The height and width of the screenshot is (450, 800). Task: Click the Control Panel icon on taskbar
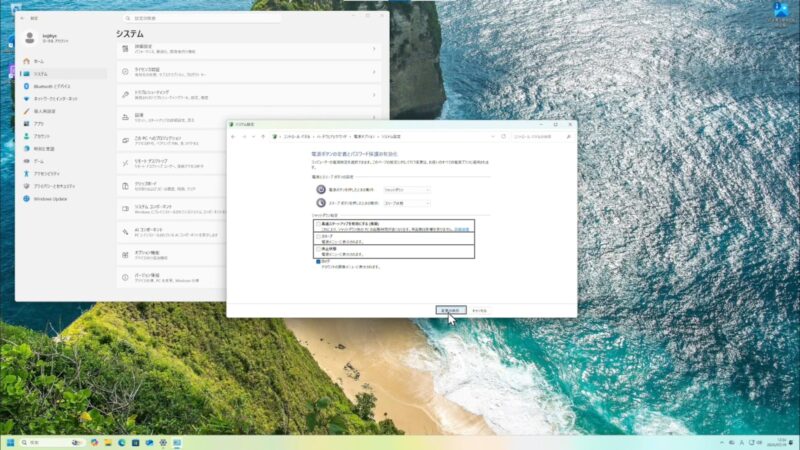tap(177, 442)
